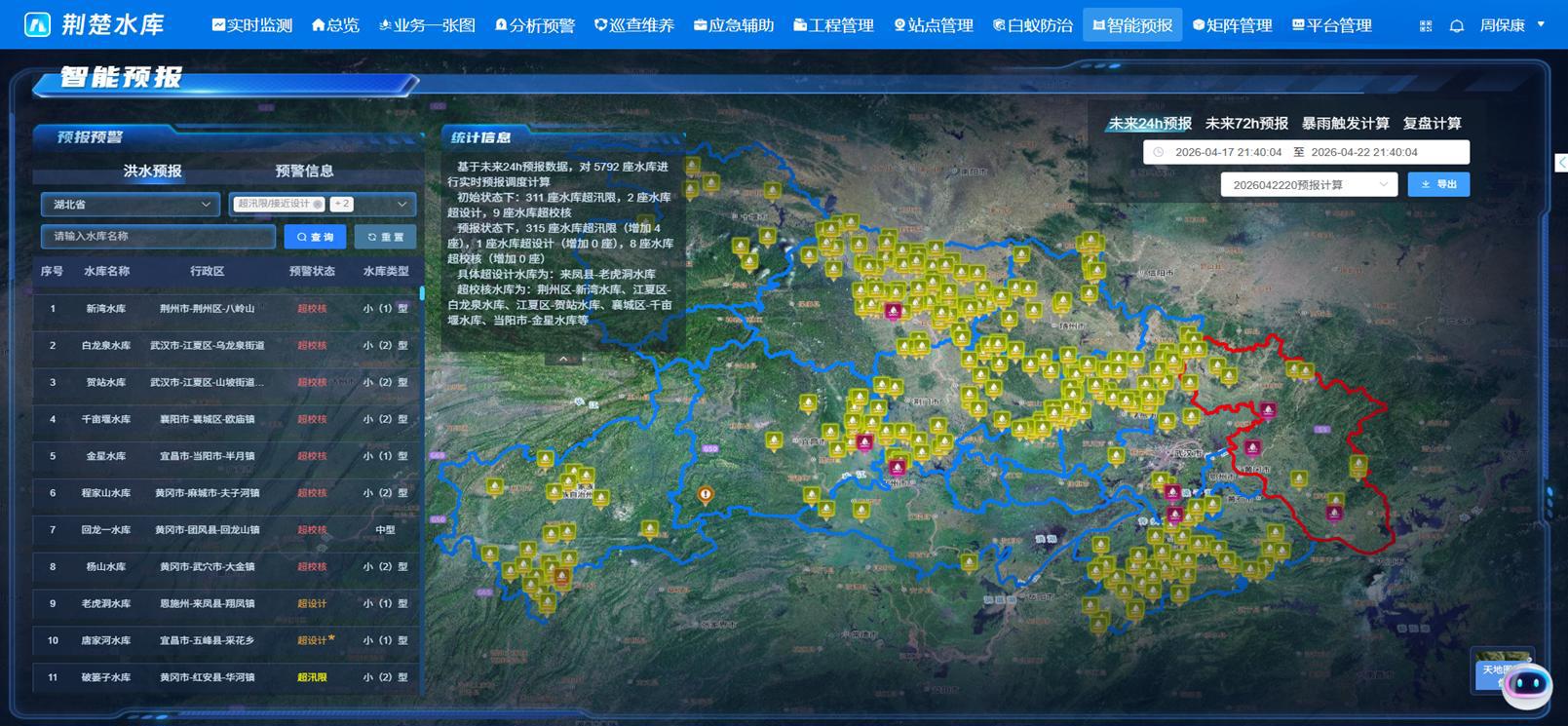Click 超设计 status in the 老虎洞水库 row
Image resolution: width=1568 pixels, height=726 pixels.
312,604
